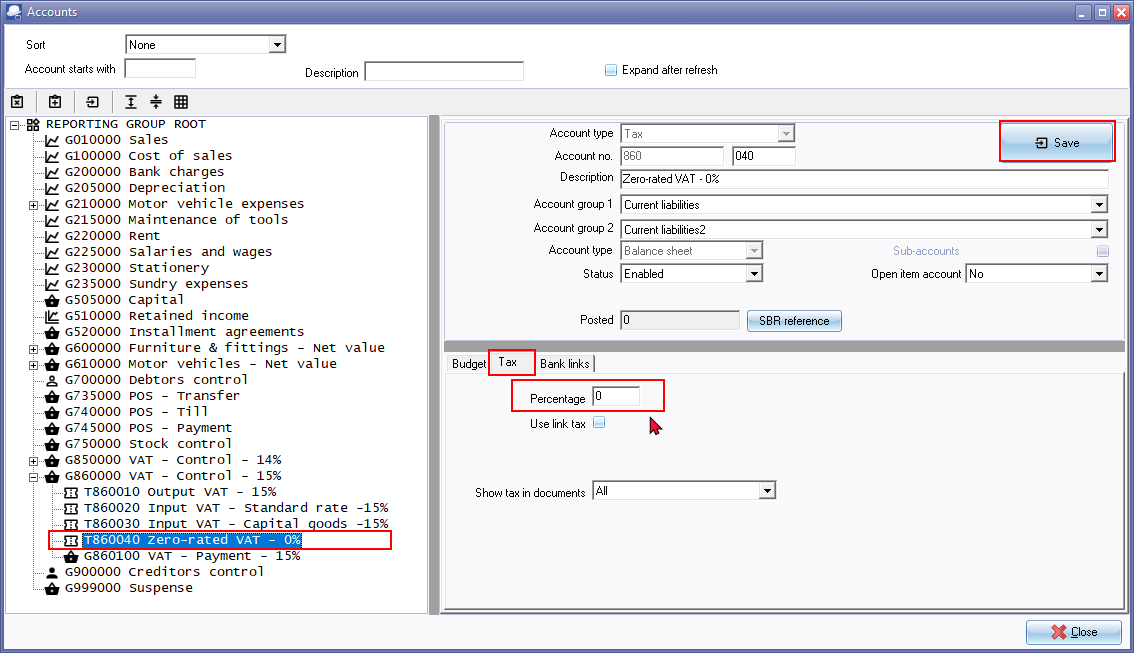Image resolution: width=1134 pixels, height=653 pixels.
Task: Expand the G210000 Motor vehicle expenses node
Action: click(x=33, y=204)
